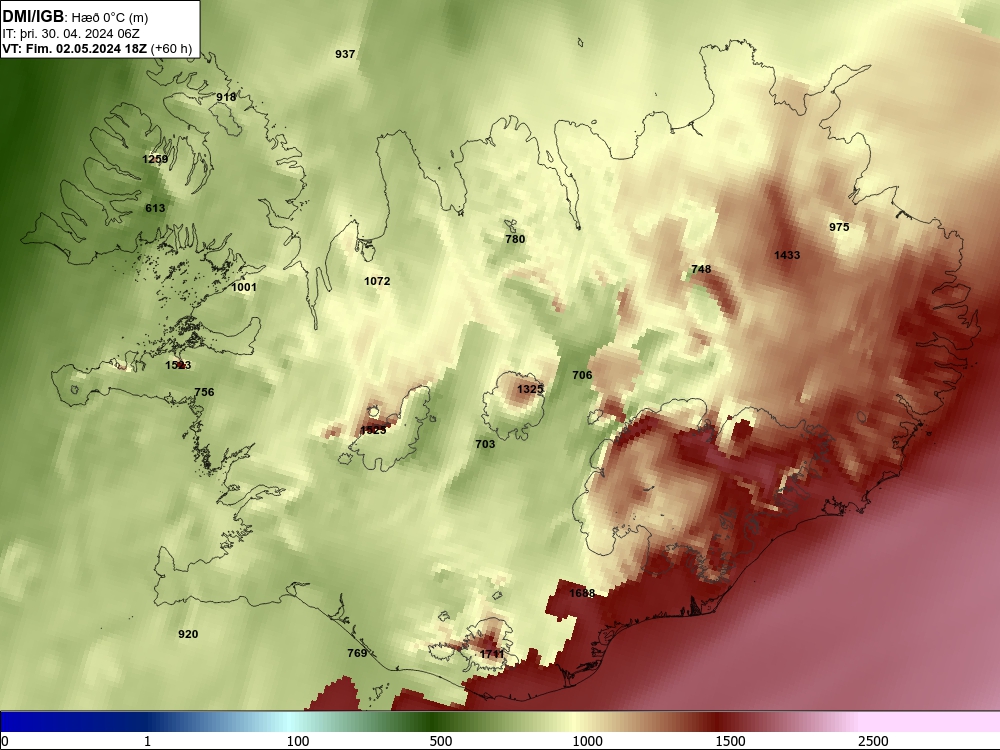
Task: Click the 748 value on the map
Action: click(x=701, y=269)
